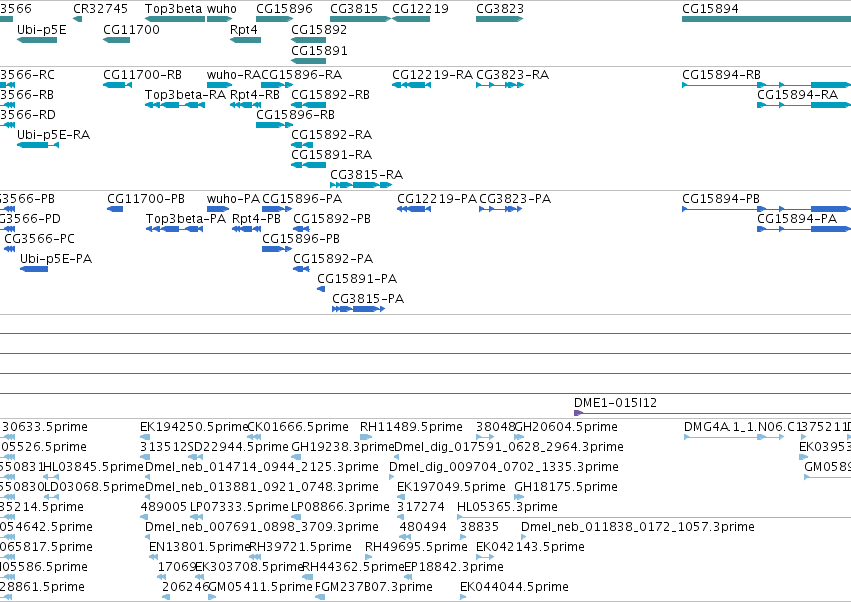The image size is (851, 602).
Task: Select transcript CG15894-RA
Action: (x=804, y=105)
